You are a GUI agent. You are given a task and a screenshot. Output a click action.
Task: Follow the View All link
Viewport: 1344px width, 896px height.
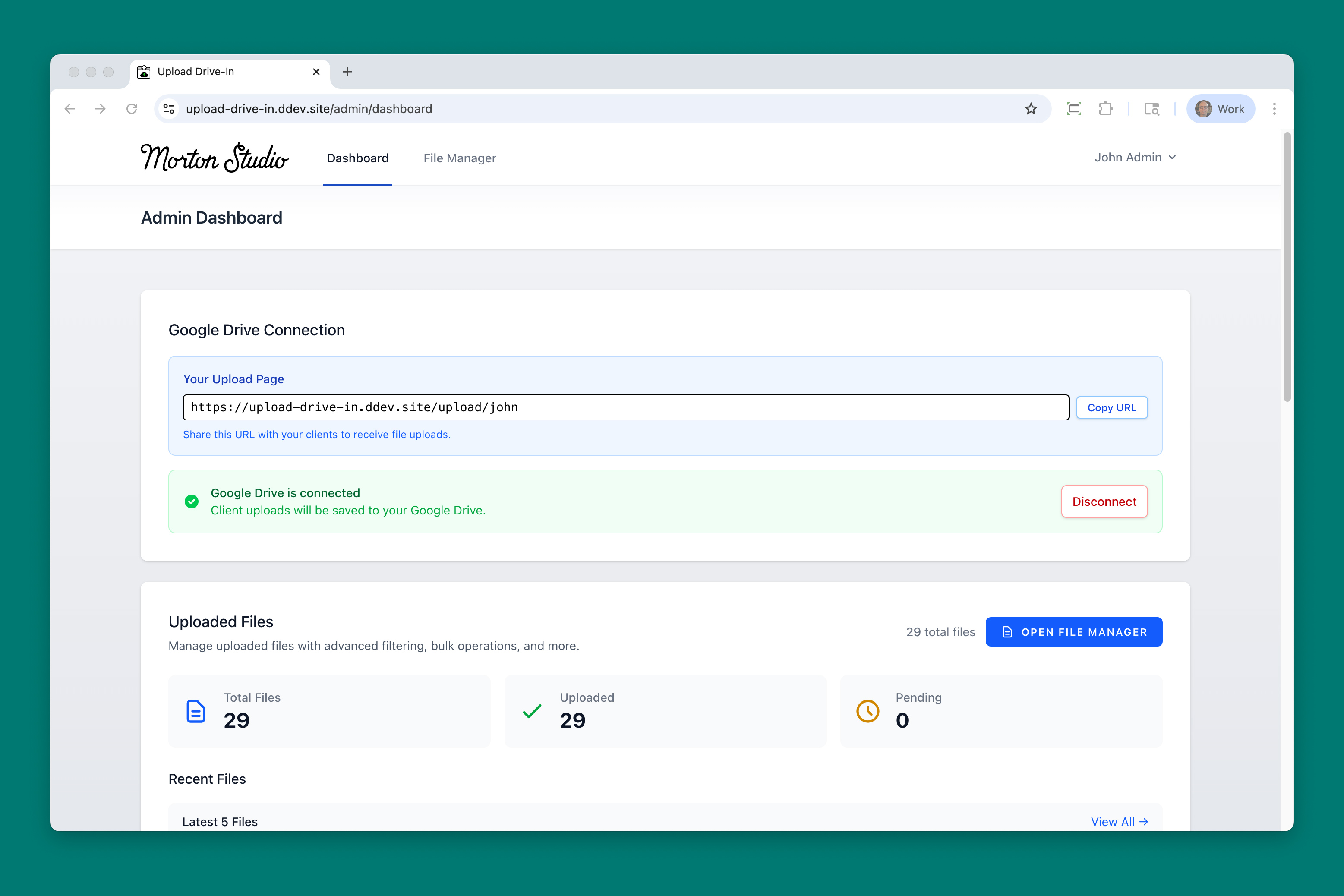1118,821
